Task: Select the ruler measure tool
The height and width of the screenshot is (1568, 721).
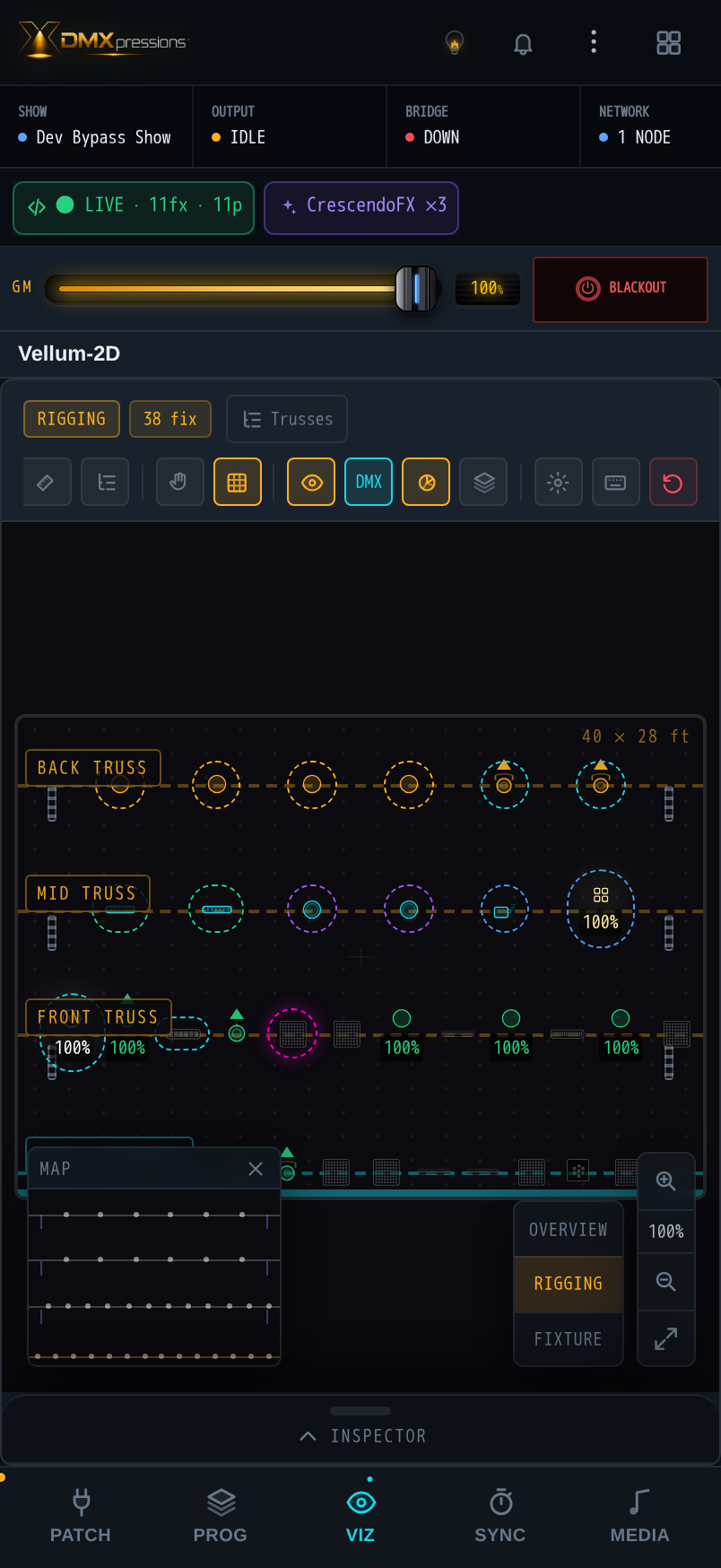Action: pyautogui.click(x=47, y=482)
